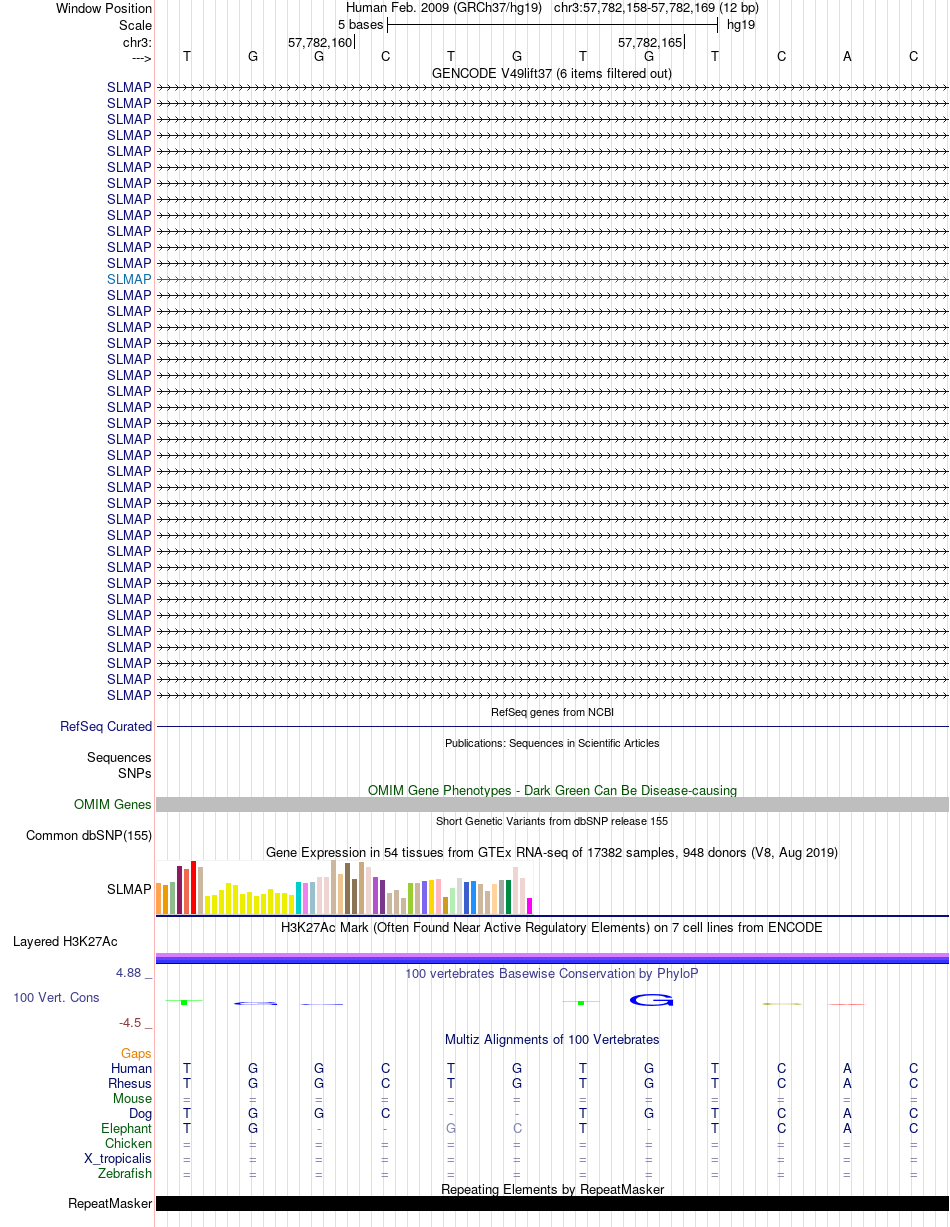Click the large blue G conservation logo
This screenshot has height=1227, width=950.
pos(652,1000)
